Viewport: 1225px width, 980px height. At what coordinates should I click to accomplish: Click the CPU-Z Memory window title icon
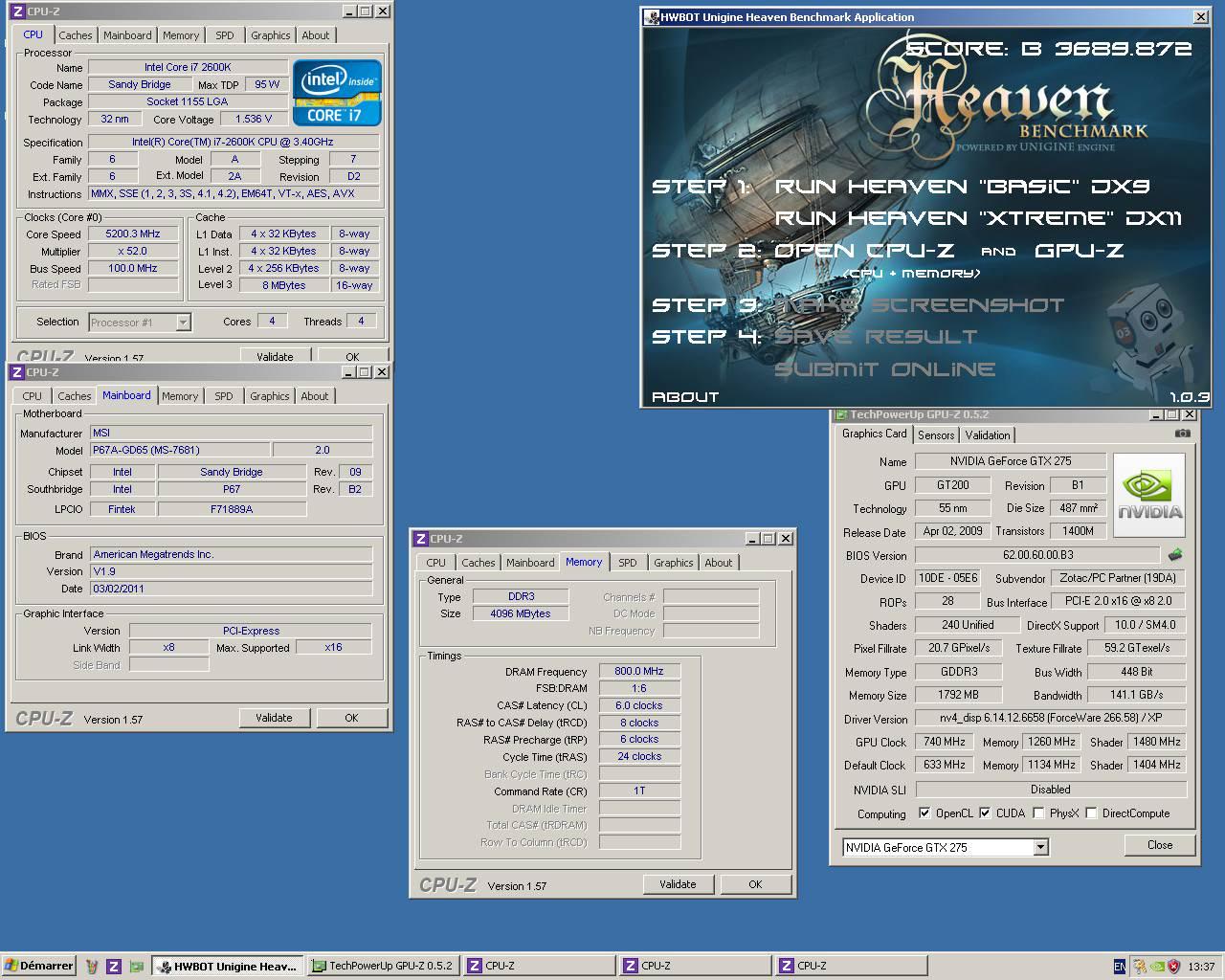421,539
